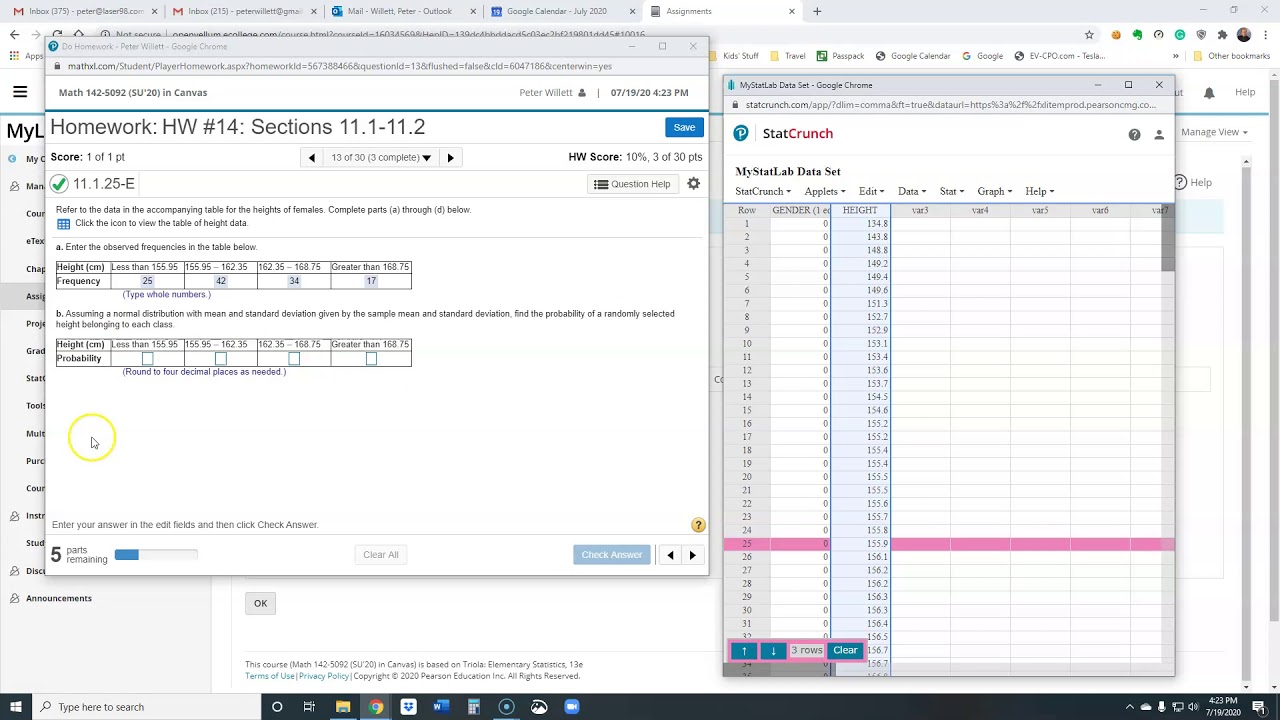
Task: Open homework settings gear icon
Action: [693, 184]
